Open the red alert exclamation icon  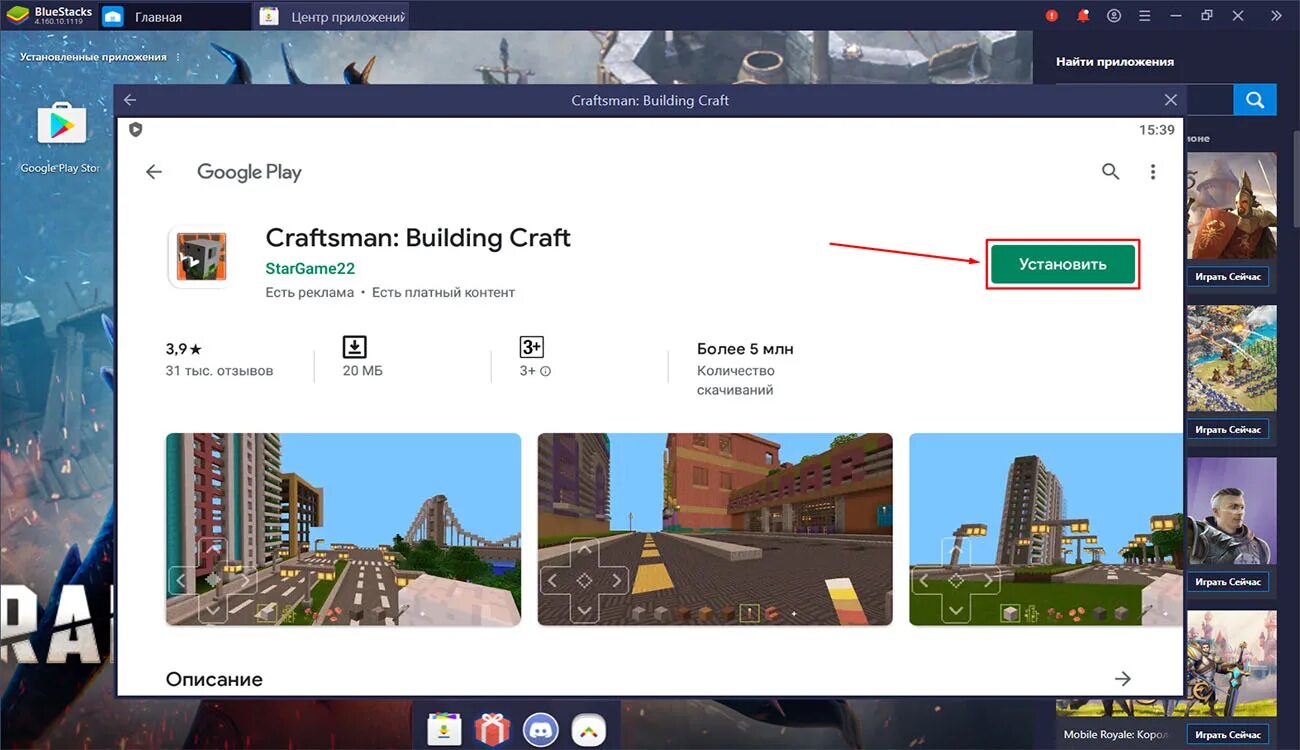click(1051, 16)
